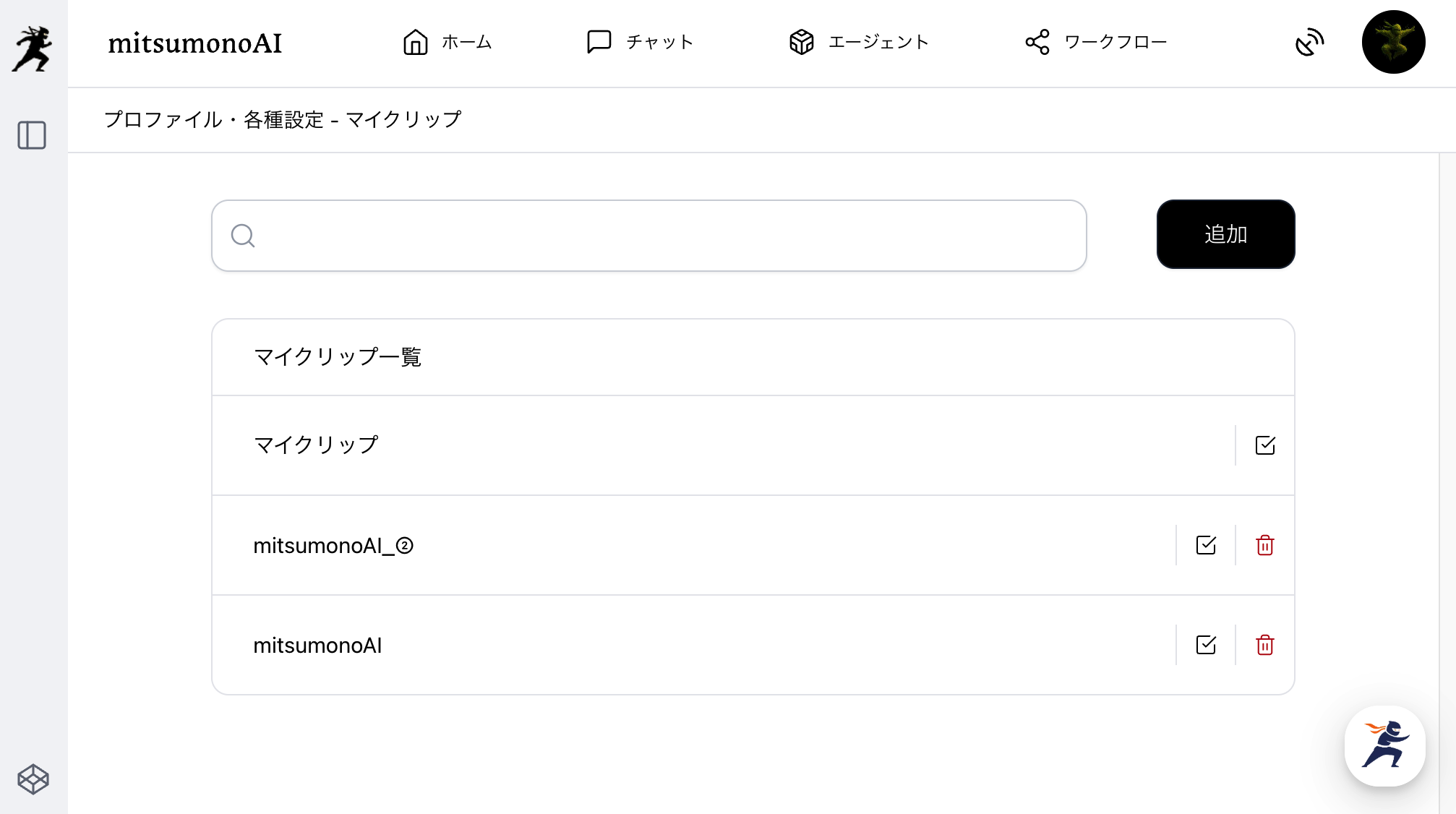Screen dimensions: 1456x814
Task: Open the satellite dish broadcast icon
Action: pyautogui.click(x=1309, y=43)
